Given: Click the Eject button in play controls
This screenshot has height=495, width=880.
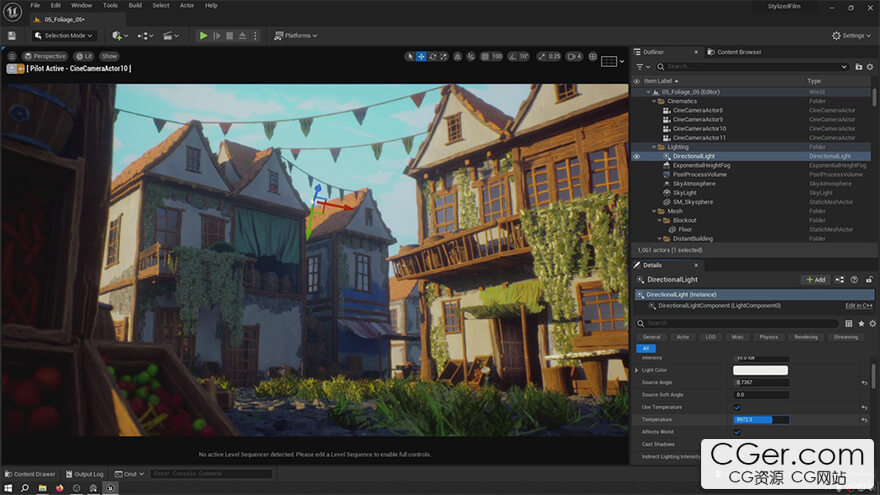Looking at the screenshot, I should coord(242,35).
